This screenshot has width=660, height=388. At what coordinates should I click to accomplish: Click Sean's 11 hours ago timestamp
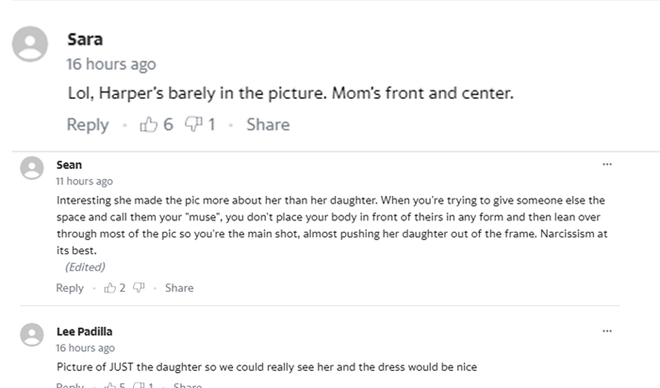[85, 181]
